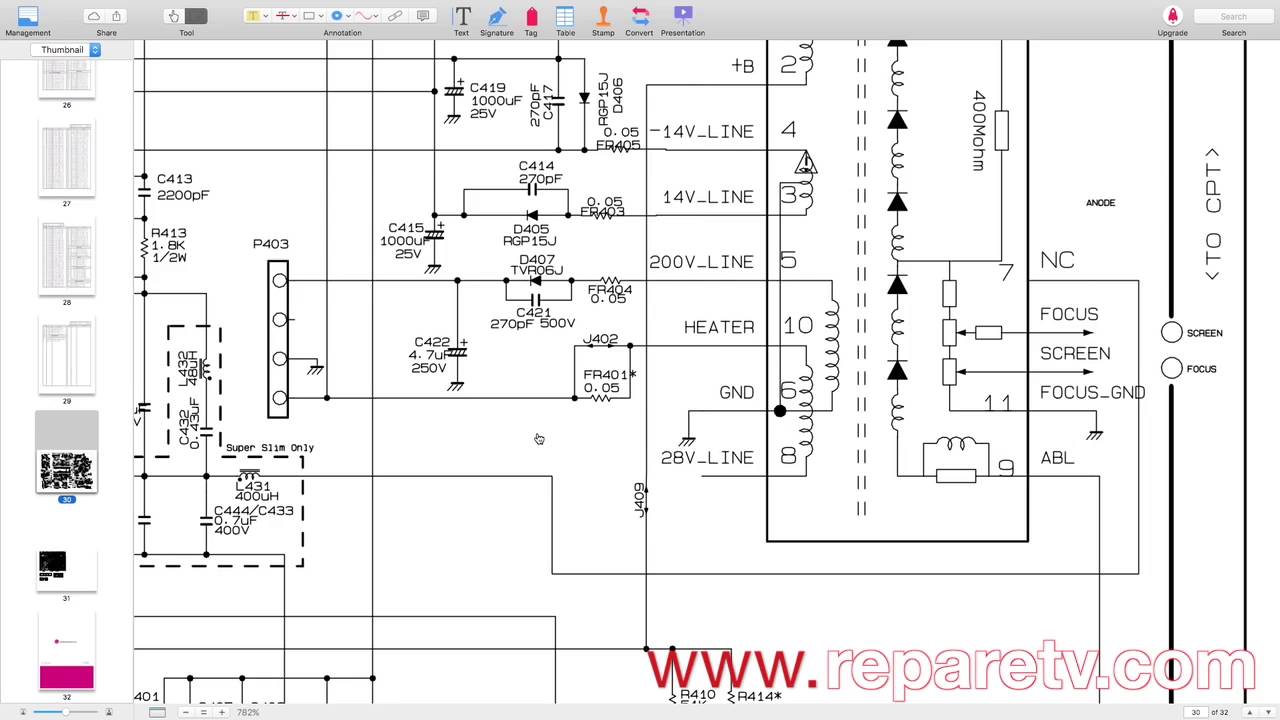This screenshot has height=720, width=1280.
Task: Expand the rectangle shape dropdown arrow
Action: [x=320, y=16]
